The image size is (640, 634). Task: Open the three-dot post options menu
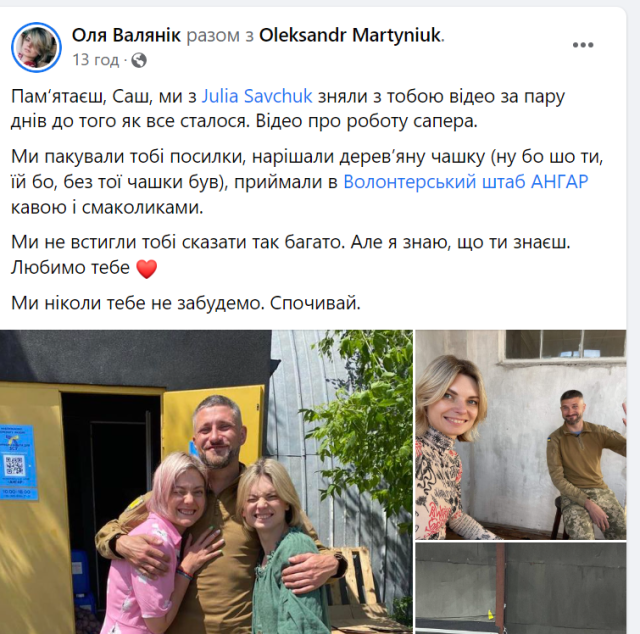tap(582, 45)
